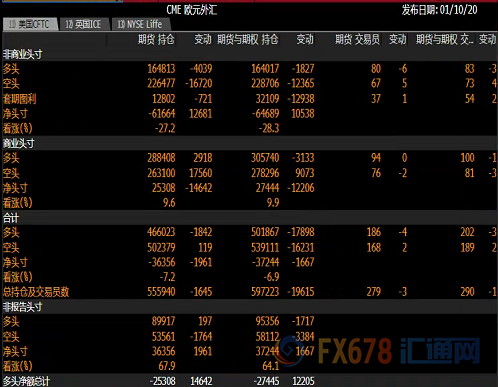Click the bullish percentage 9.6
This screenshot has width=498, height=387.
coord(169,203)
